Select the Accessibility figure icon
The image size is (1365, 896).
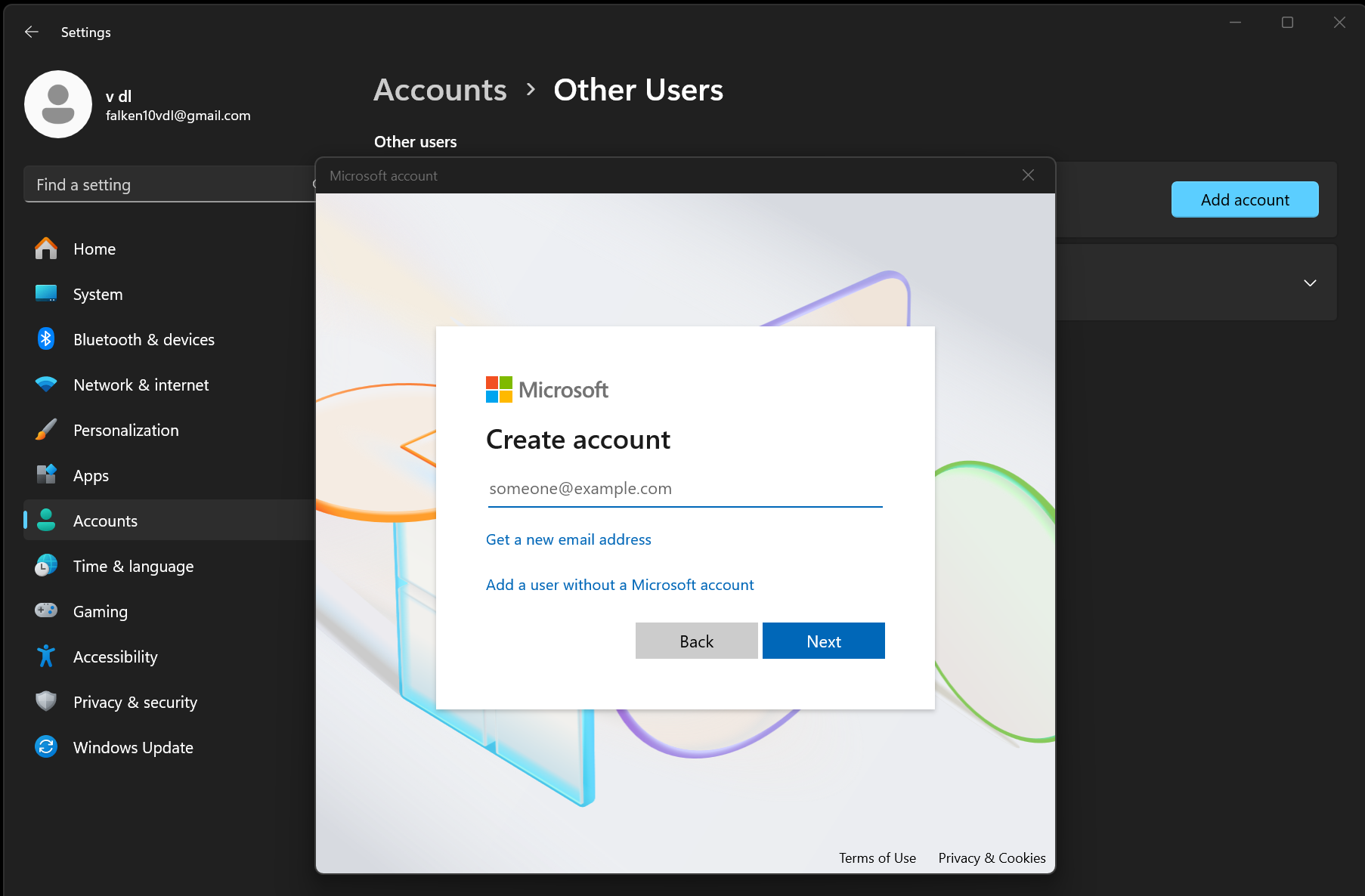(46, 657)
